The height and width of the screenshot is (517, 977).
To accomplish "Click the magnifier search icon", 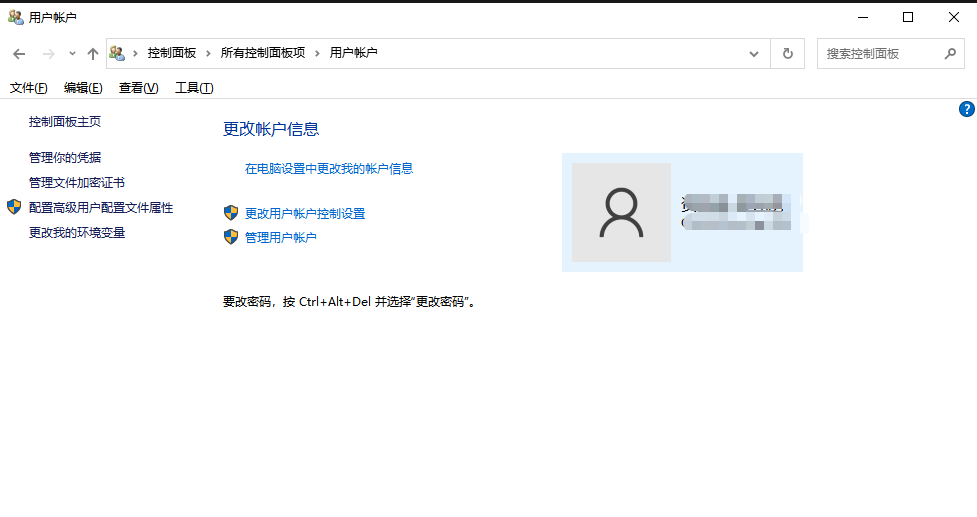I will pos(950,54).
